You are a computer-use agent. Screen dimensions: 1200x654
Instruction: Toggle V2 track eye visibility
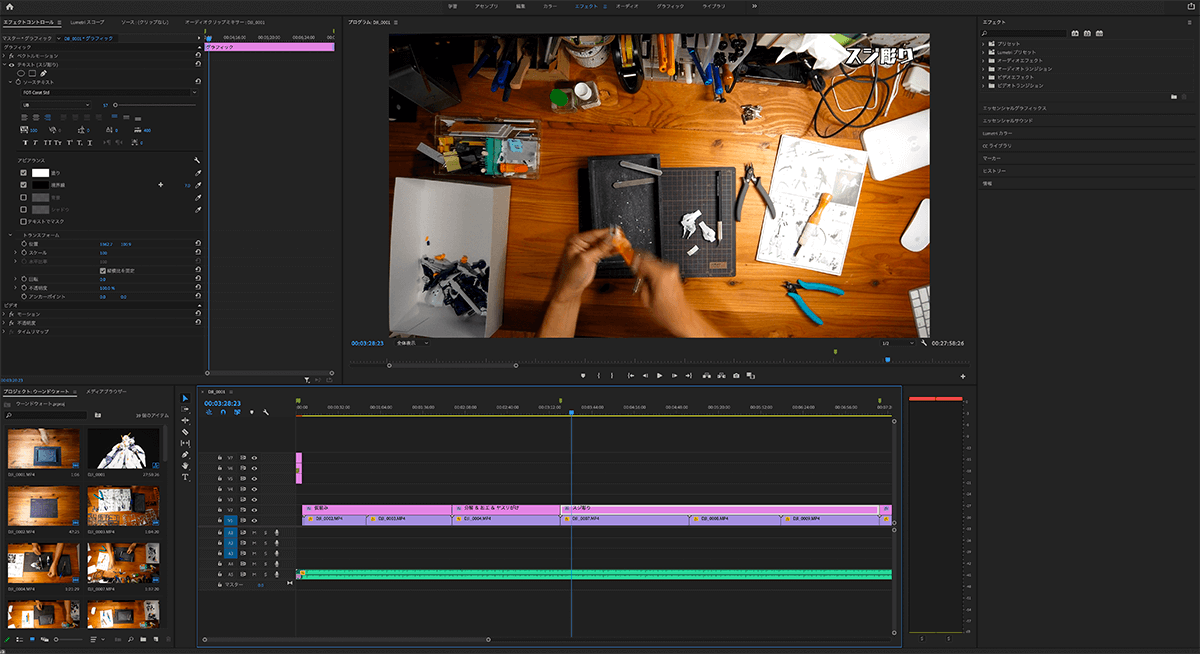click(254, 510)
